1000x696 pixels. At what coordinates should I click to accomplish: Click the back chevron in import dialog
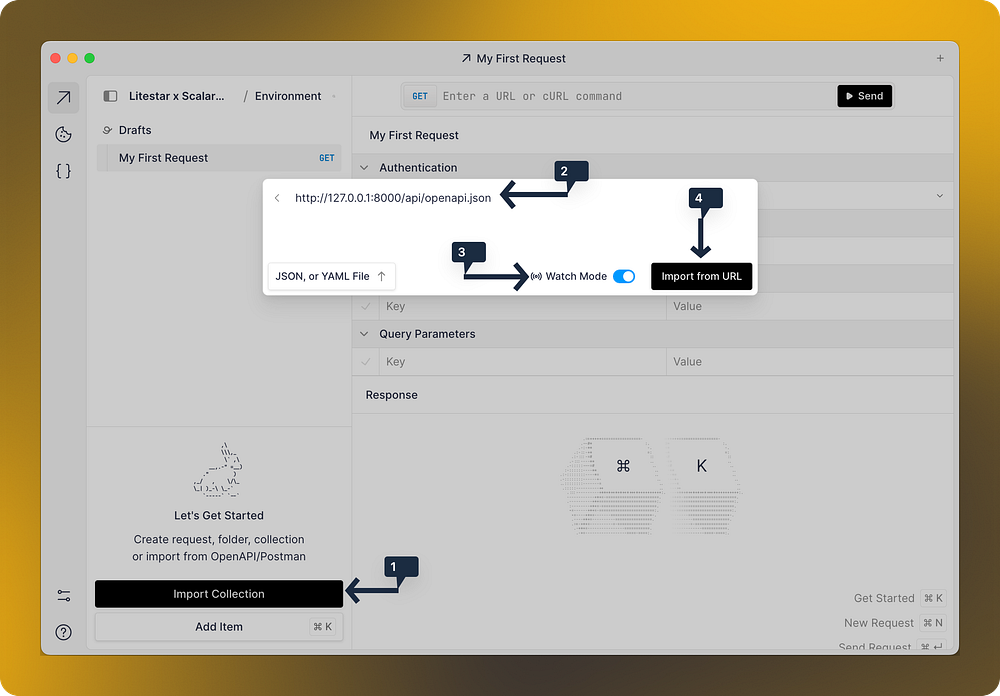coord(277,198)
